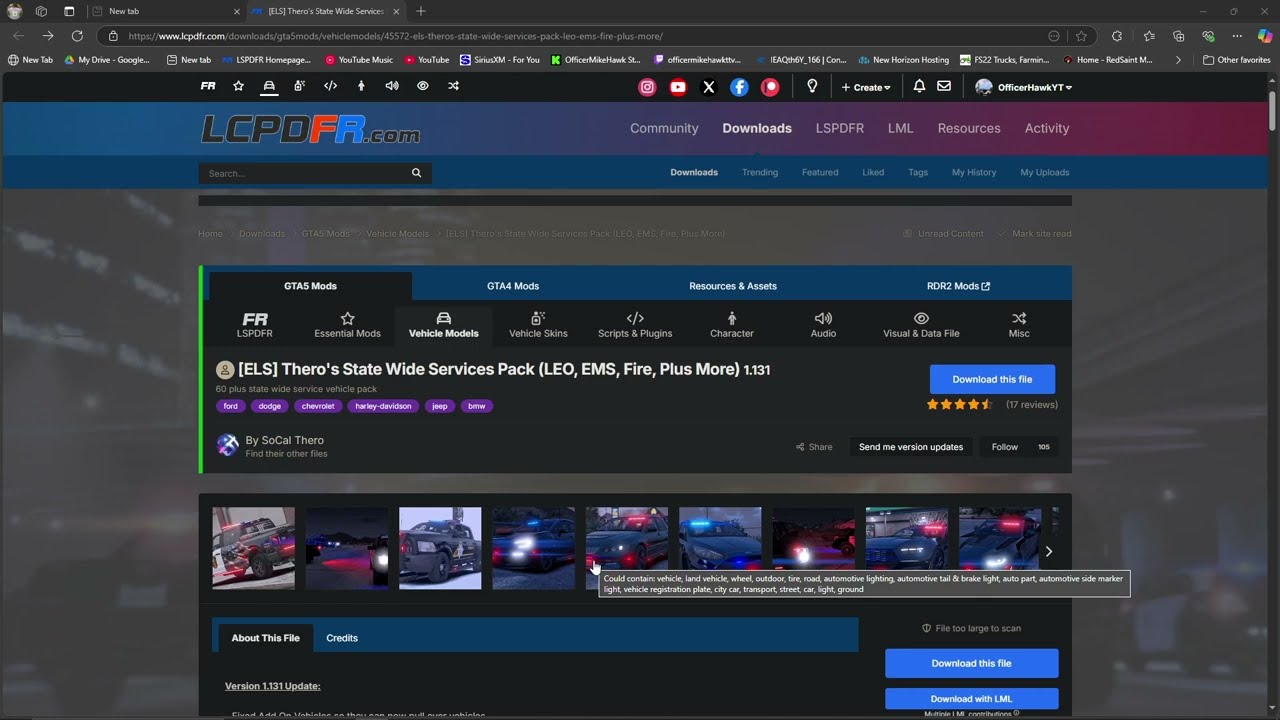Expand the Create dropdown menu

click(x=866, y=87)
